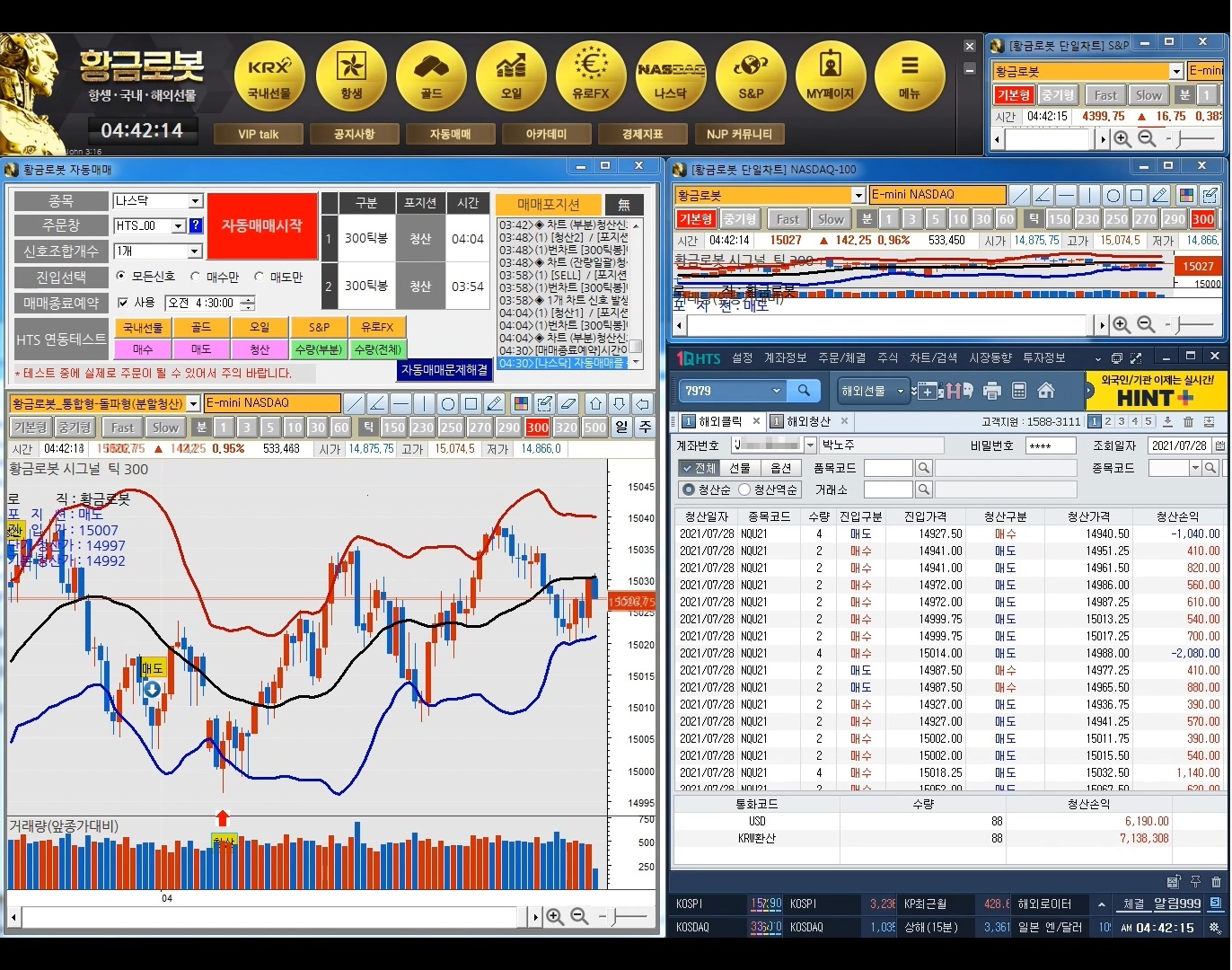
Task: Select 모든신호 radio button
Action: click(121, 277)
